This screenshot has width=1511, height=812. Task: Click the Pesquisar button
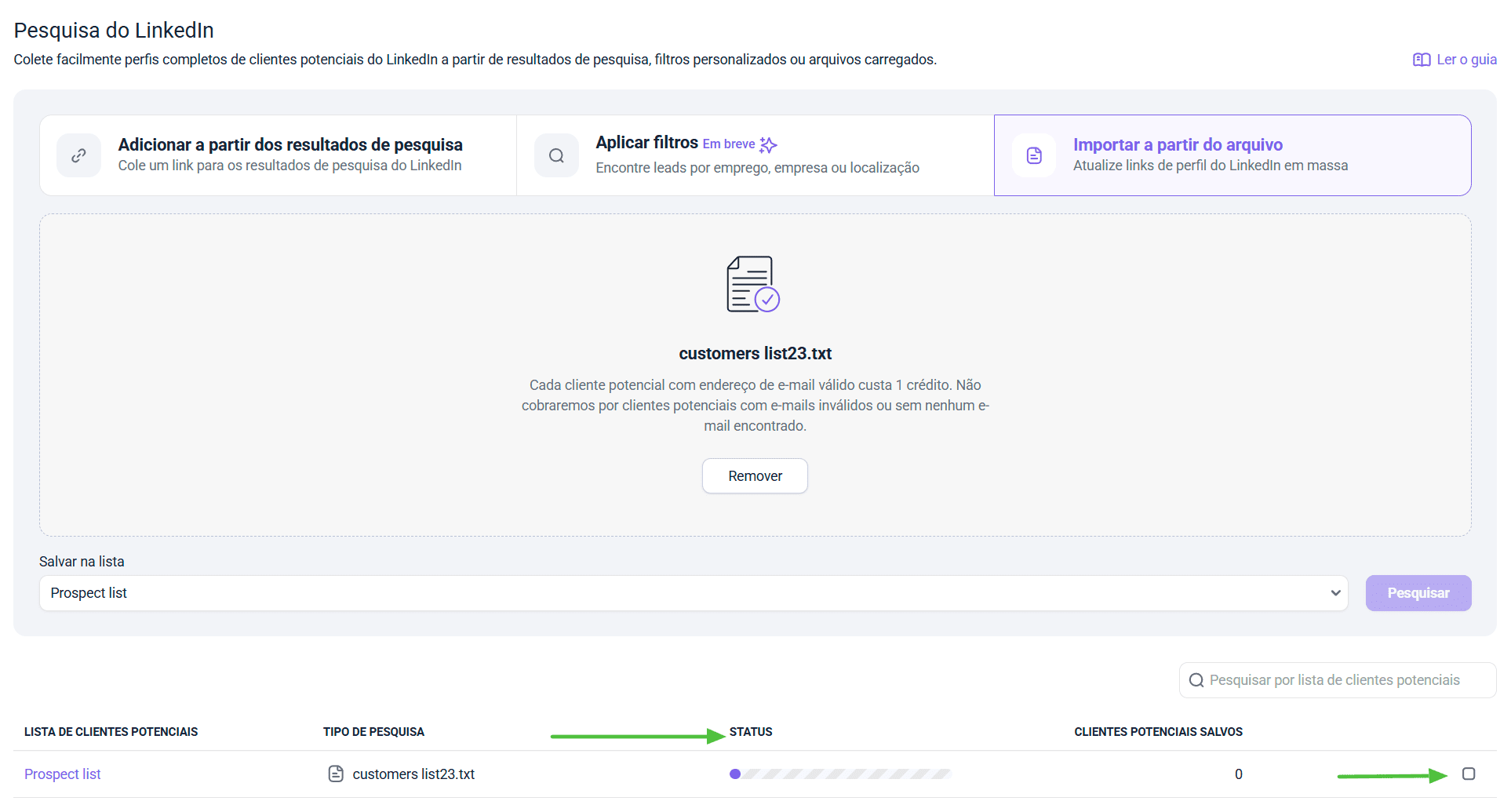point(1418,593)
